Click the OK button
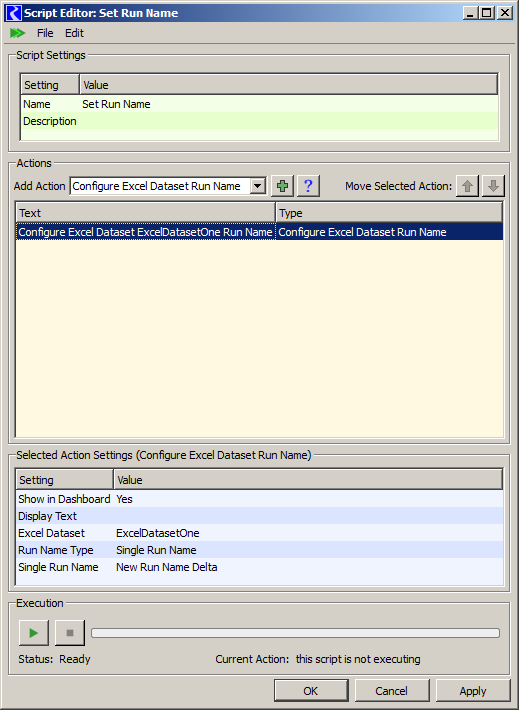Viewport: 519px width, 710px height. pyautogui.click(x=311, y=691)
